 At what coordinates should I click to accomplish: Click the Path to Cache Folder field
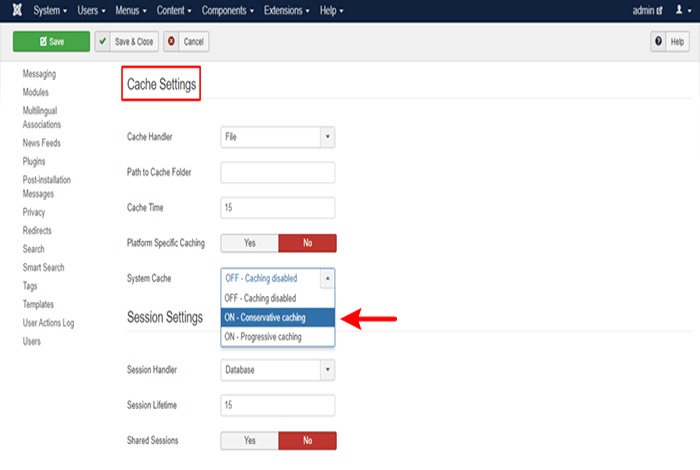[277, 172]
